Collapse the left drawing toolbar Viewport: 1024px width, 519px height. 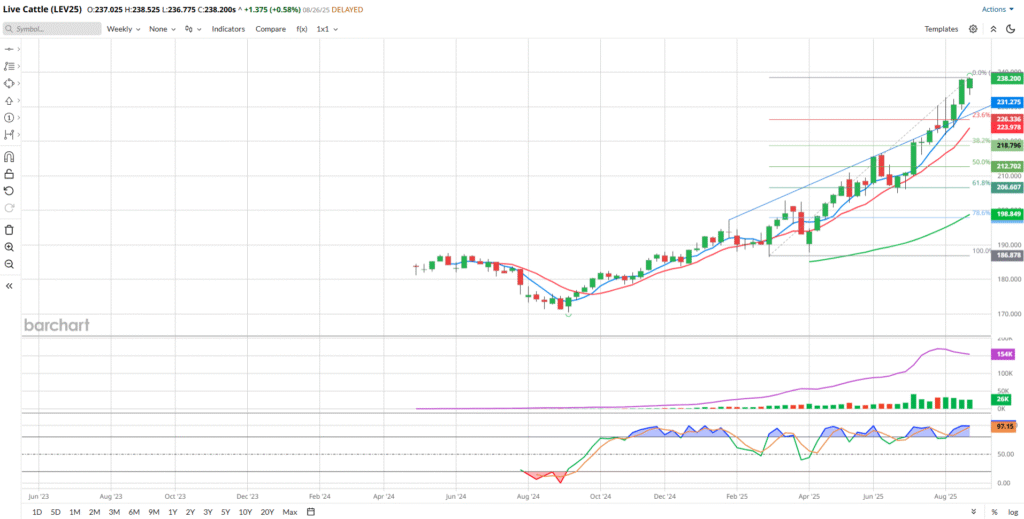click(x=9, y=286)
